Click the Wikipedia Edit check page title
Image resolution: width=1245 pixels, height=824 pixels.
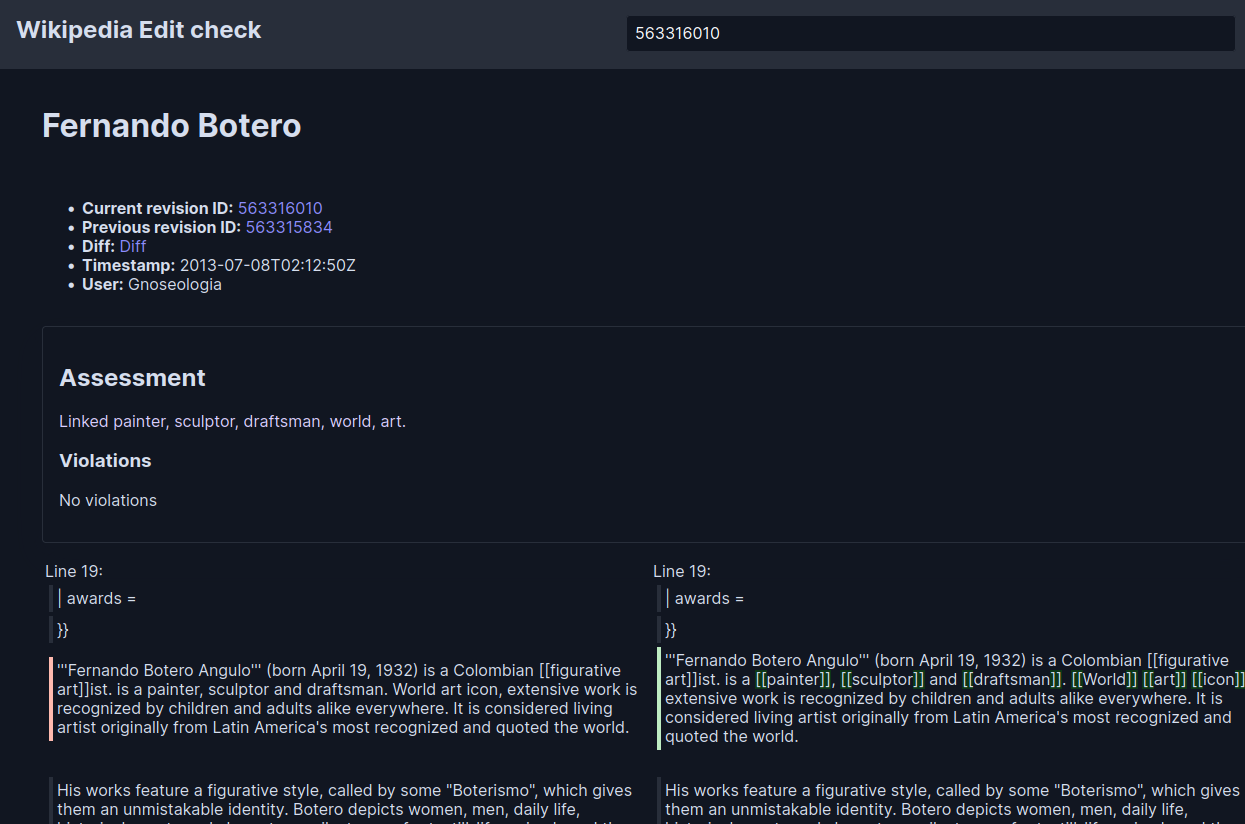pyautogui.click(x=139, y=30)
